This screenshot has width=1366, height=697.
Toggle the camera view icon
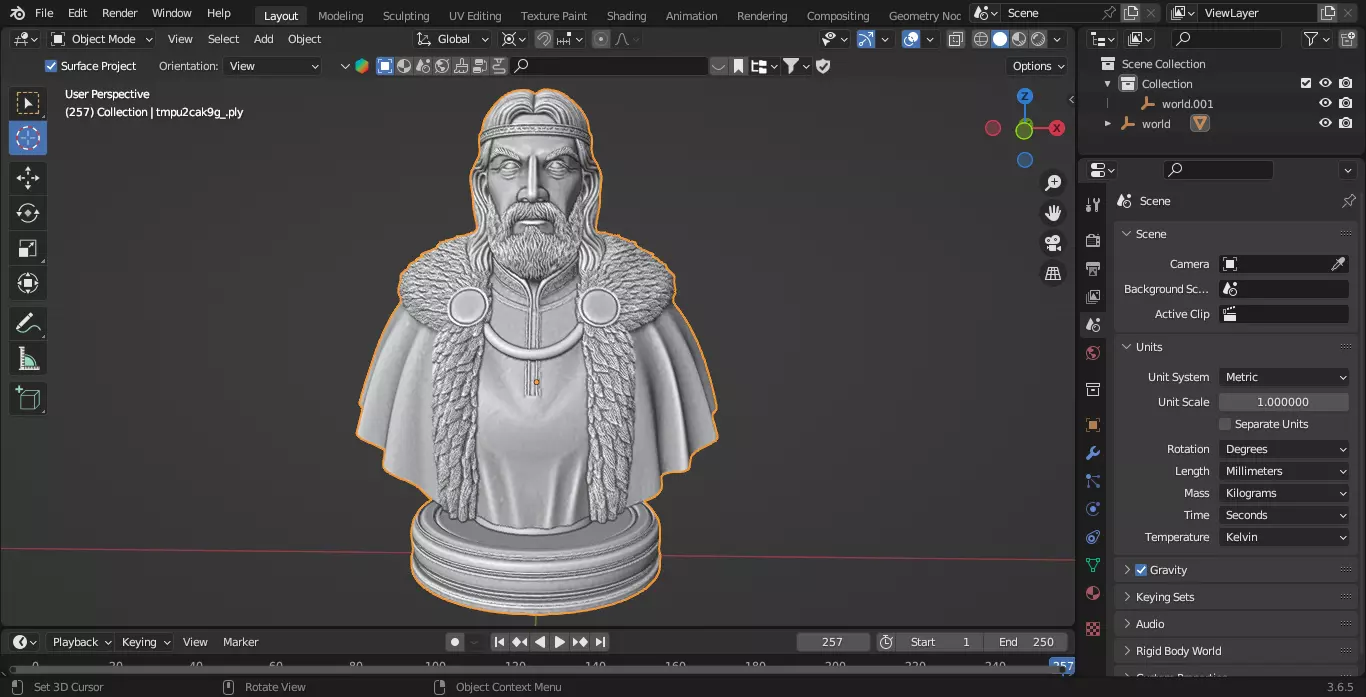[x=1053, y=243]
